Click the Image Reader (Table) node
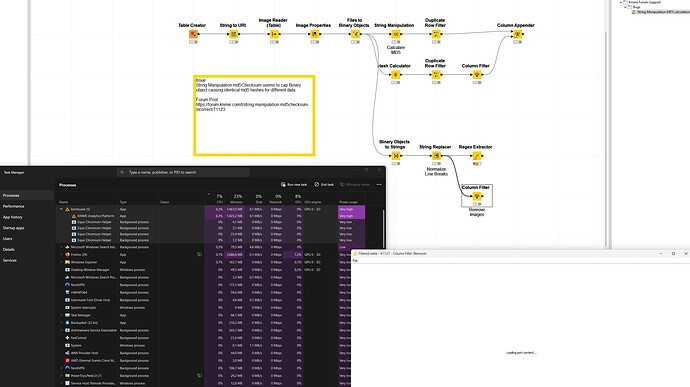This screenshot has width=690, height=387. coord(274,34)
